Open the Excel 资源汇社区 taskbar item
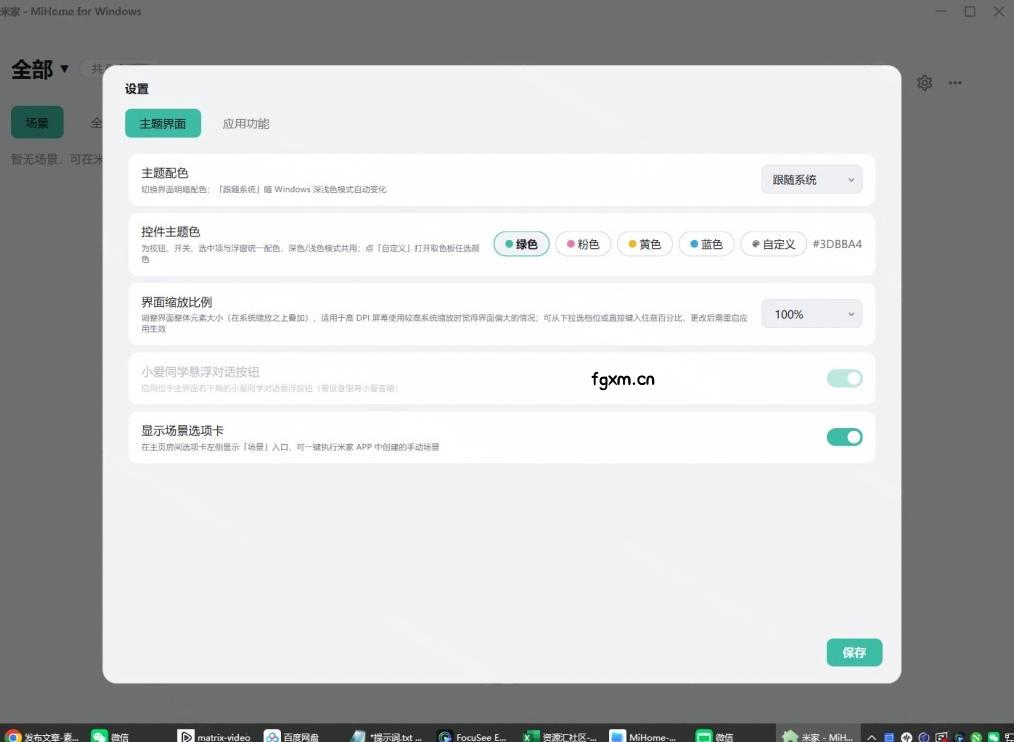This screenshot has width=1014, height=742. (560, 736)
